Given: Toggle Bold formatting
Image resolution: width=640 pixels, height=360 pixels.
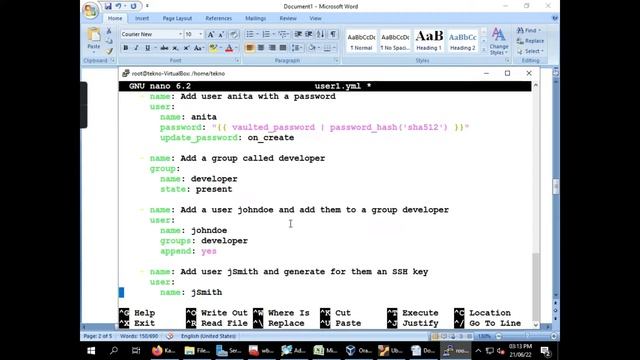Looking at the screenshot, I should (126, 48).
